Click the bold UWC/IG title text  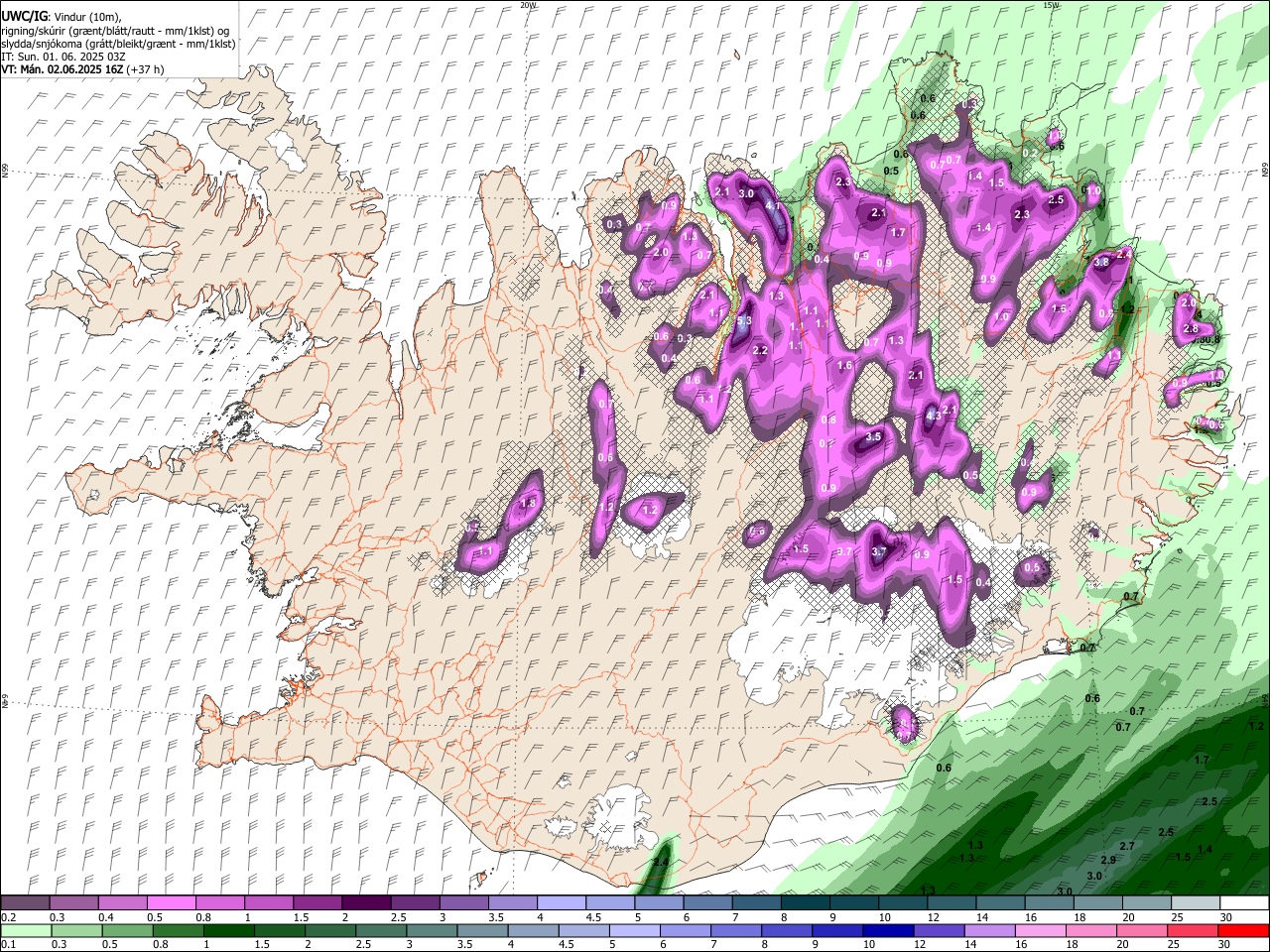23,17
